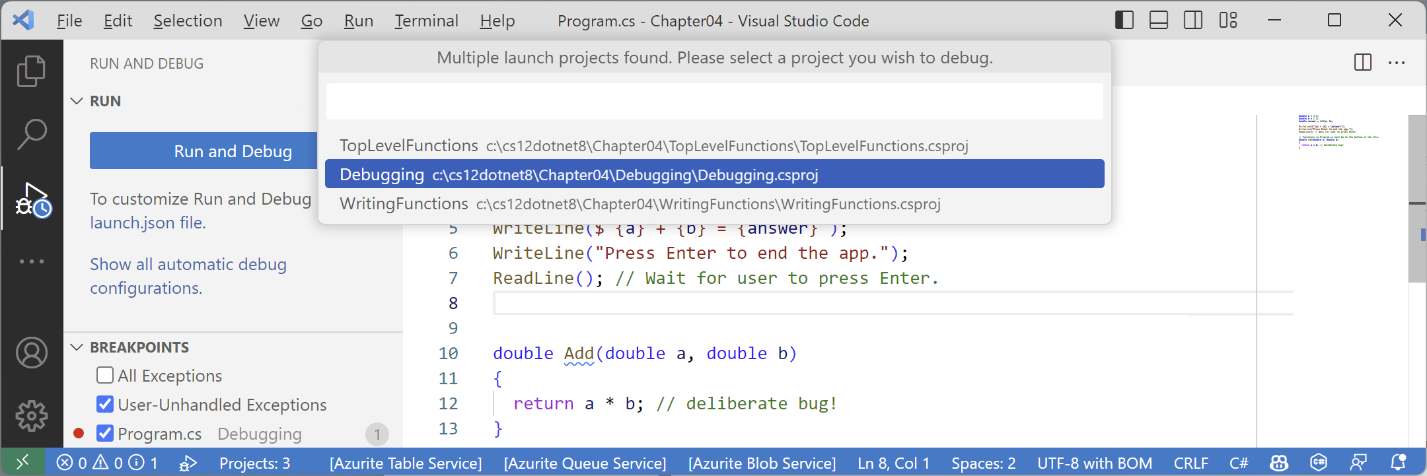Open the launch.json file link
The height and width of the screenshot is (476, 1427).
pos(147,223)
